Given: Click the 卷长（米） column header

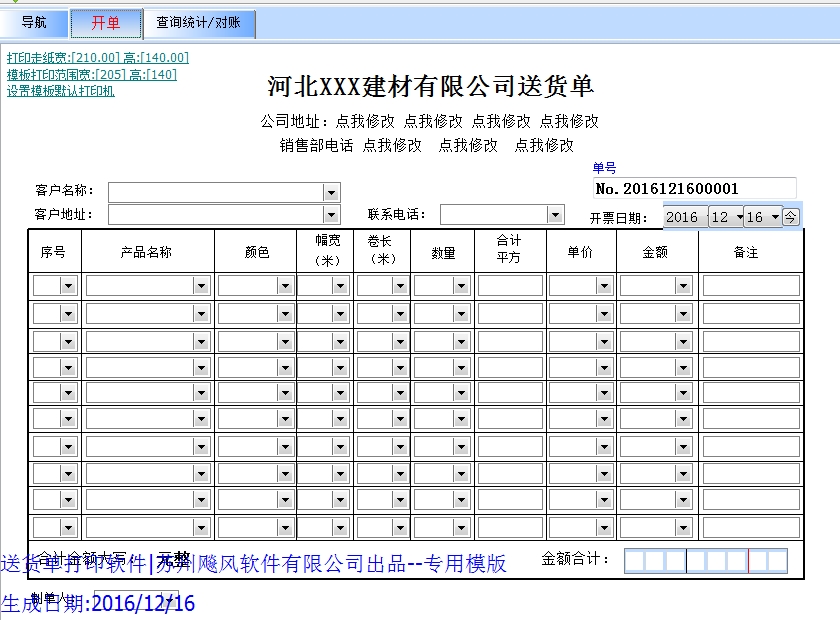Looking at the screenshot, I should 382,251.
